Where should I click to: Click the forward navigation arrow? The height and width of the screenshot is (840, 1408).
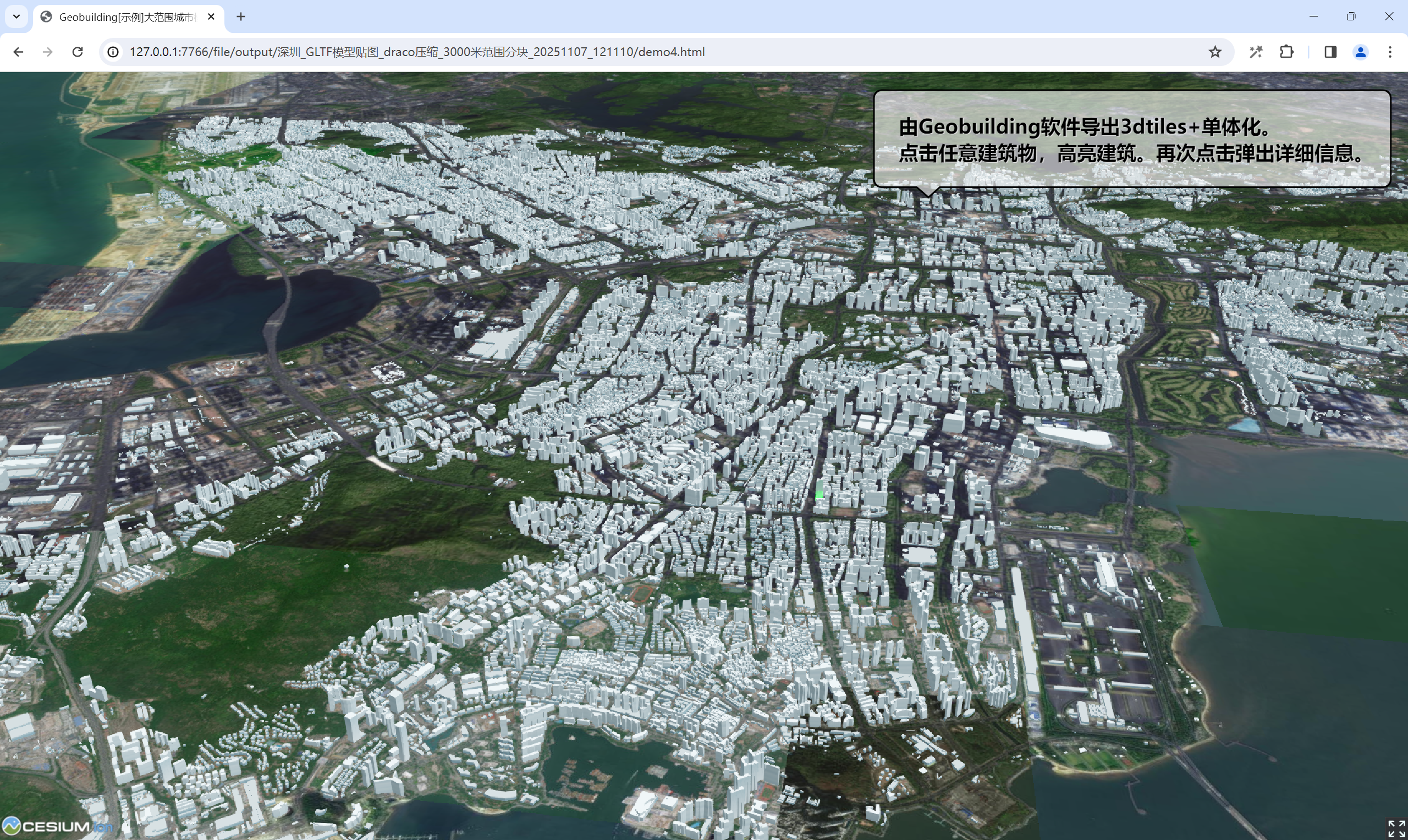coord(48,52)
